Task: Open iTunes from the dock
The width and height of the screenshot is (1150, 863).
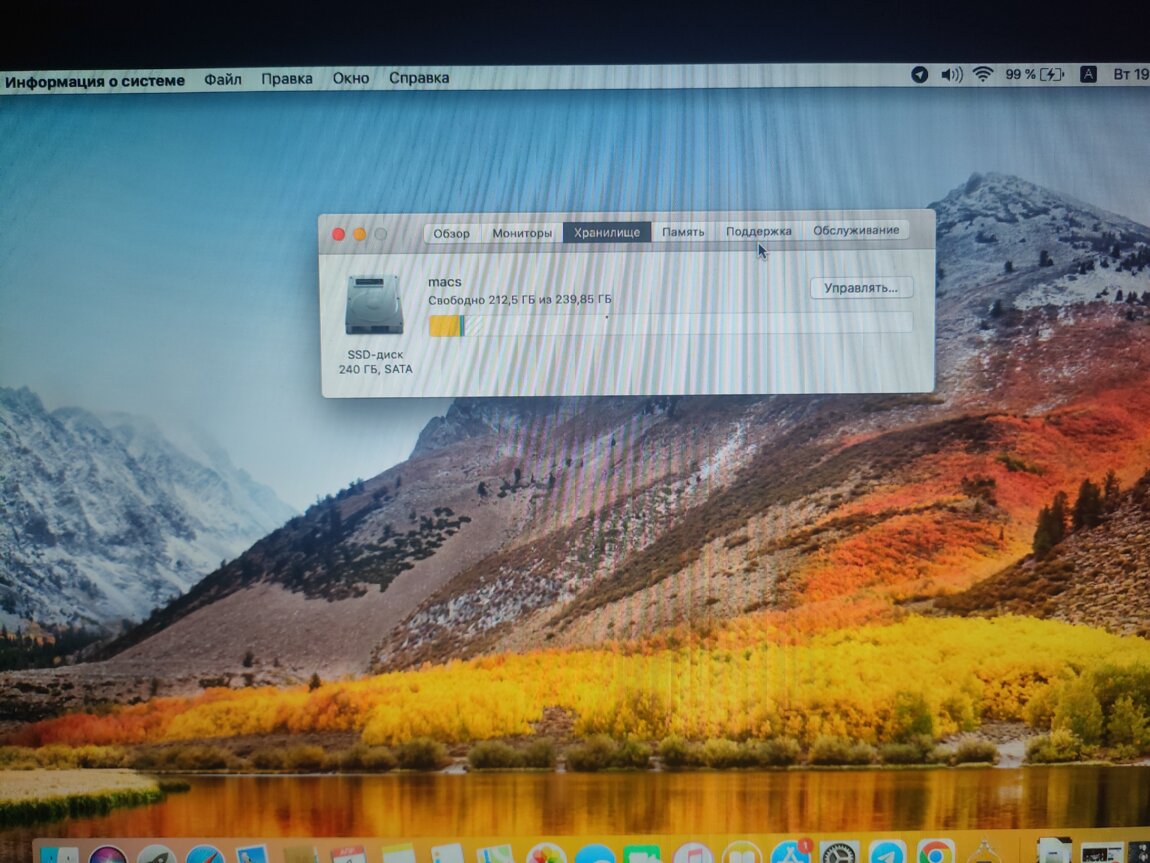Action: (x=692, y=854)
